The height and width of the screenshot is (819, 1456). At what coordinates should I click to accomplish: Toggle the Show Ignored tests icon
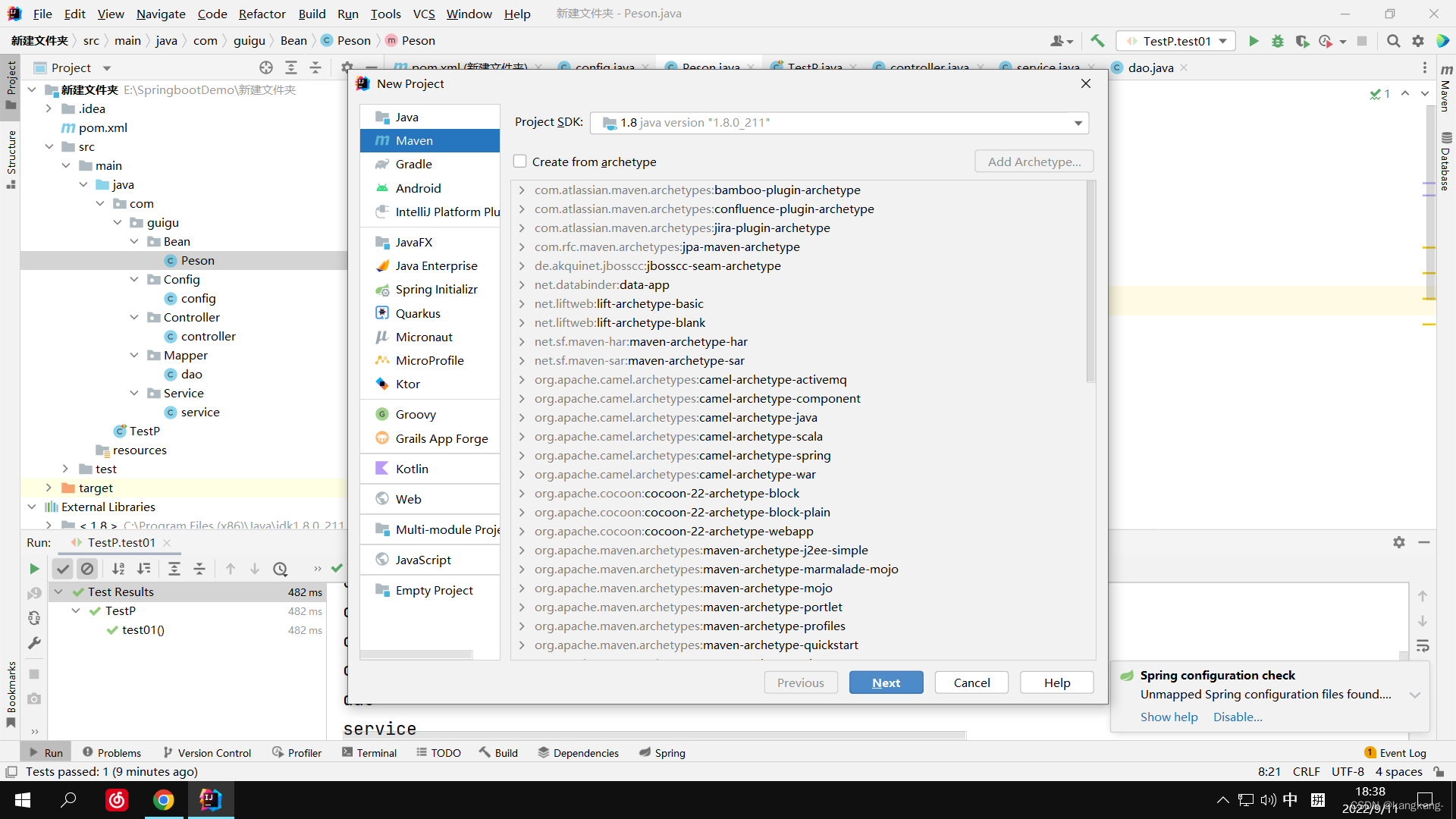88,569
